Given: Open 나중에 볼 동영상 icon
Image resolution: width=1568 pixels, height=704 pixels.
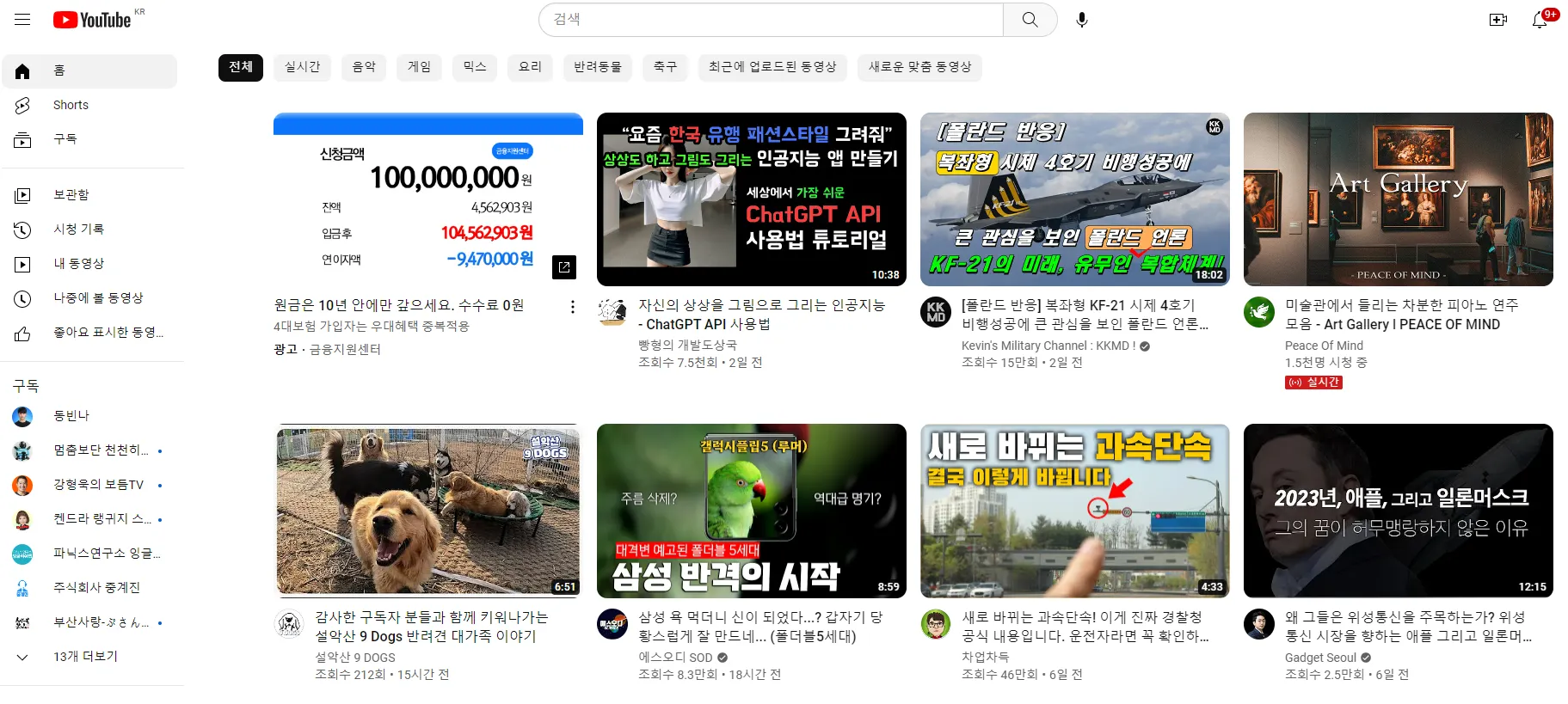Looking at the screenshot, I should click(x=22, y=298).
